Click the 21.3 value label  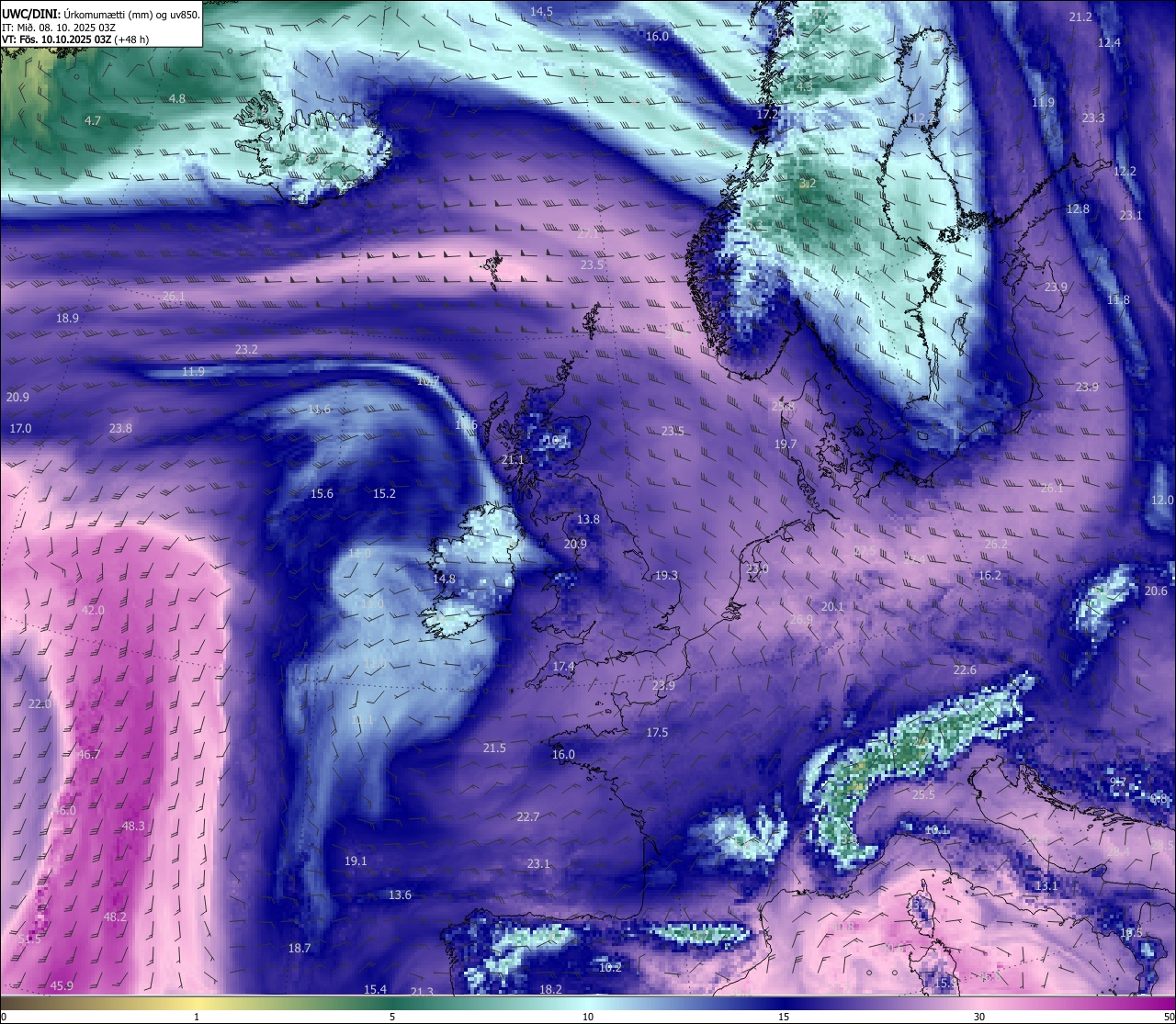(x=422, y=991)
